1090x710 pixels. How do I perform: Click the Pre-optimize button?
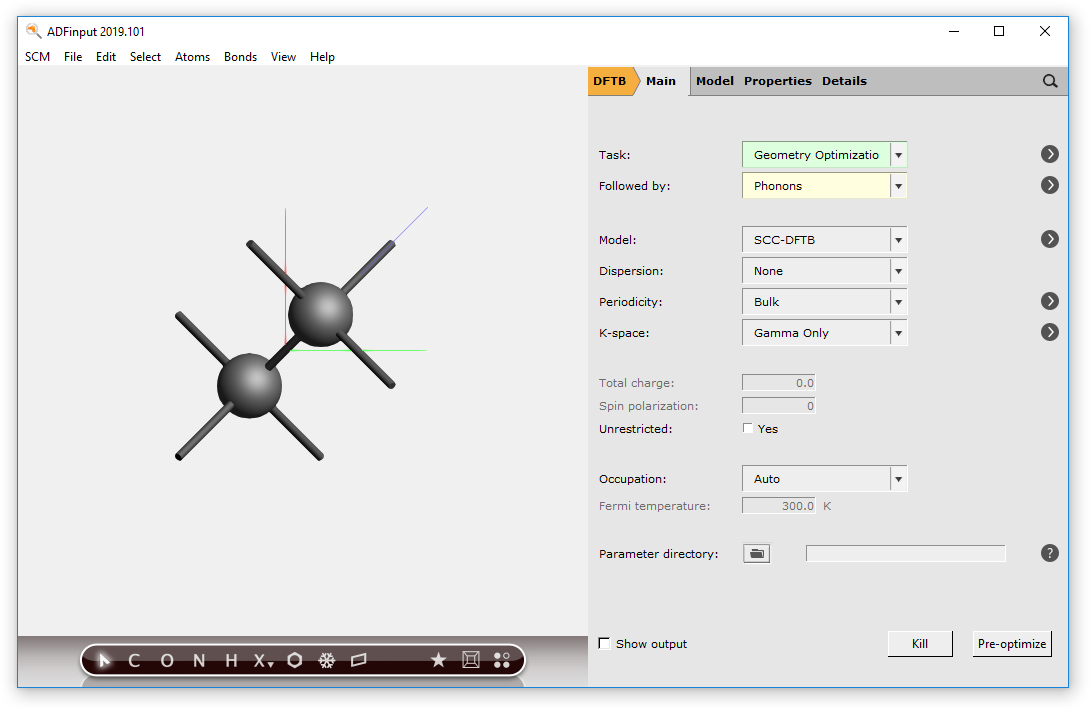point(1012,644)
